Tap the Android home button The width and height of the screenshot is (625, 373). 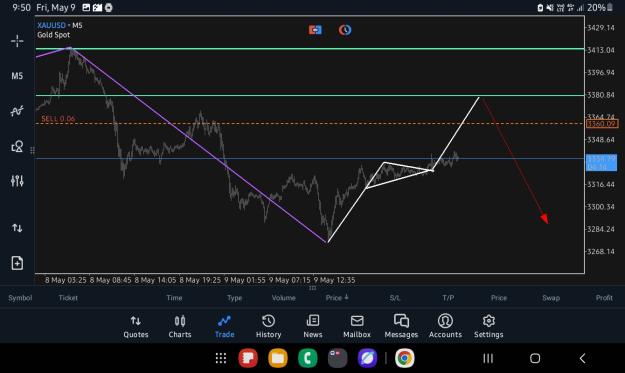click(535, 358)
